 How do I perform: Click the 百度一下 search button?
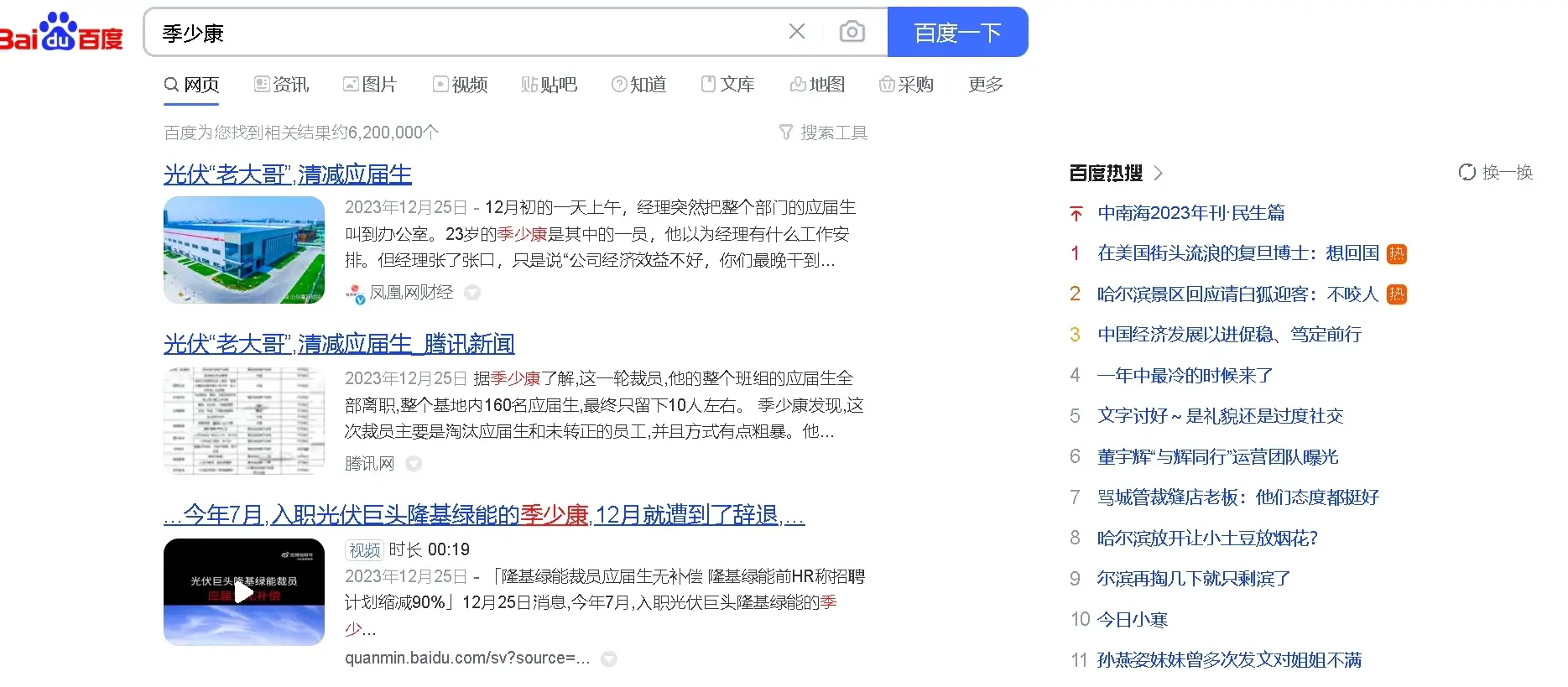pos(957,32)
